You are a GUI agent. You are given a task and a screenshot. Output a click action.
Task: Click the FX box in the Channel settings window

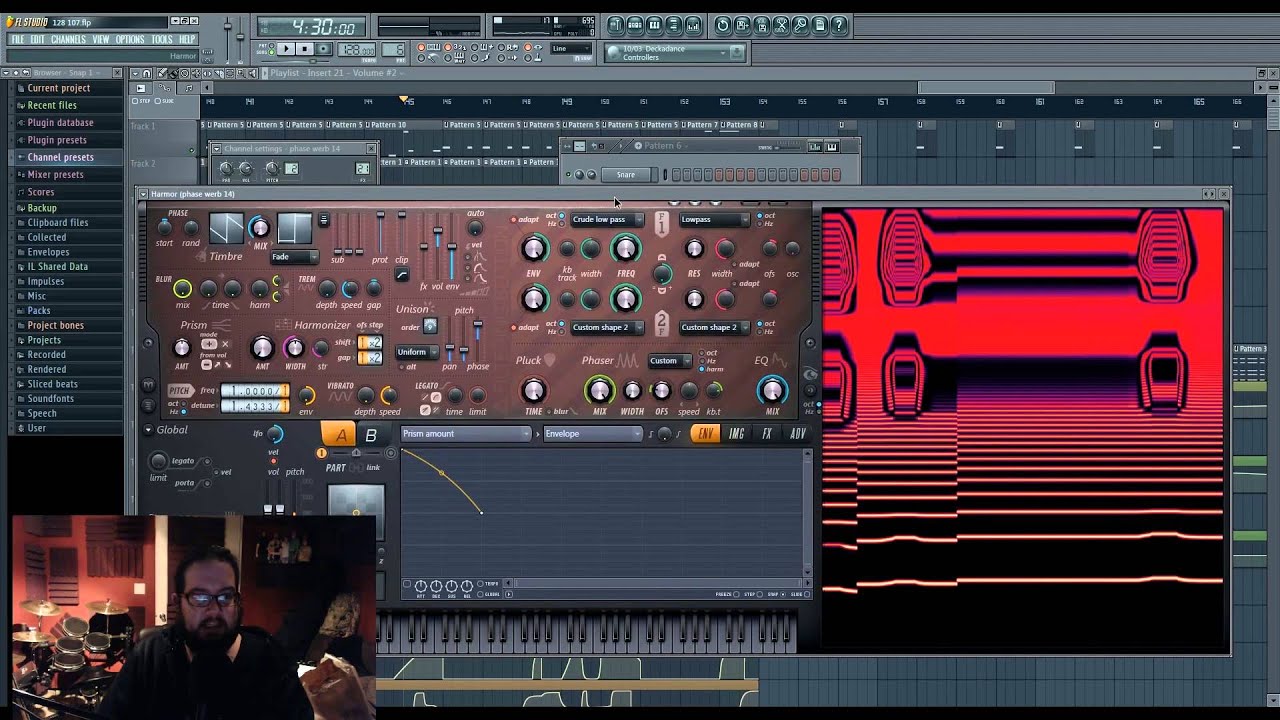(x=362, y=169)
